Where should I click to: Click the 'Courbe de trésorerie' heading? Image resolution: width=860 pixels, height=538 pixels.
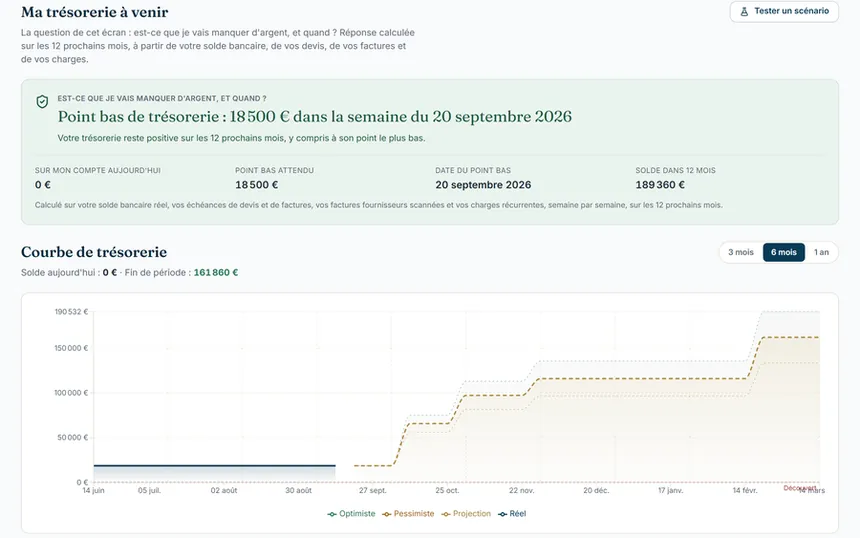94,252
